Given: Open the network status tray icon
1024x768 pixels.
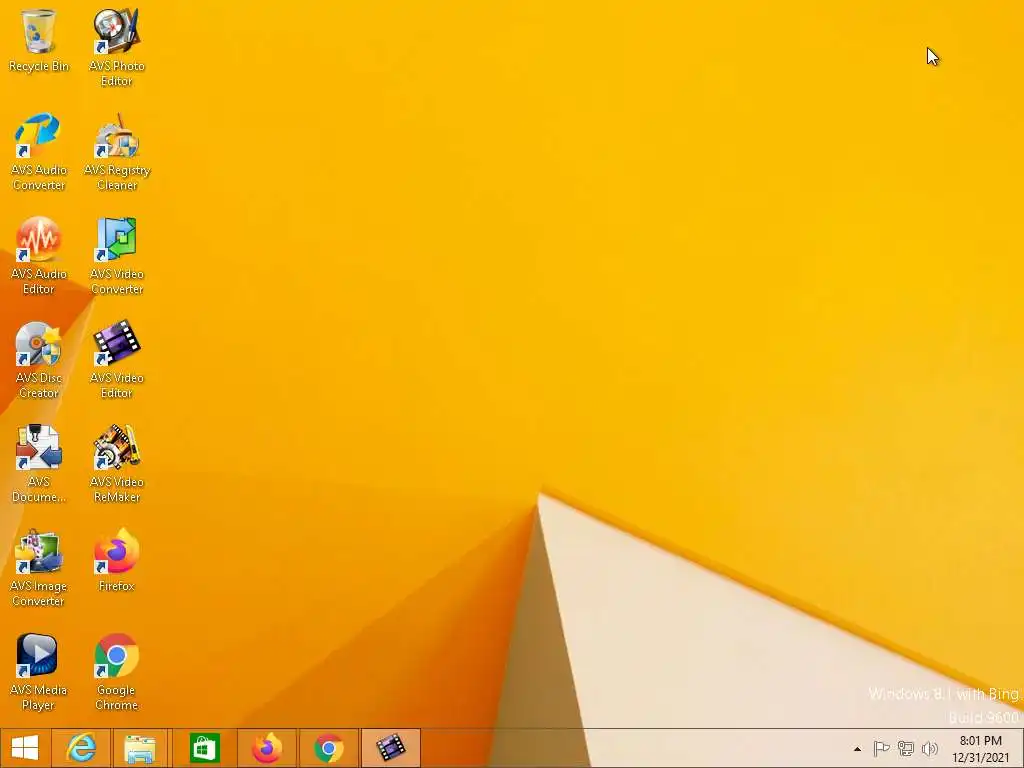Looking at the screenshot, I should click(906, 748).
